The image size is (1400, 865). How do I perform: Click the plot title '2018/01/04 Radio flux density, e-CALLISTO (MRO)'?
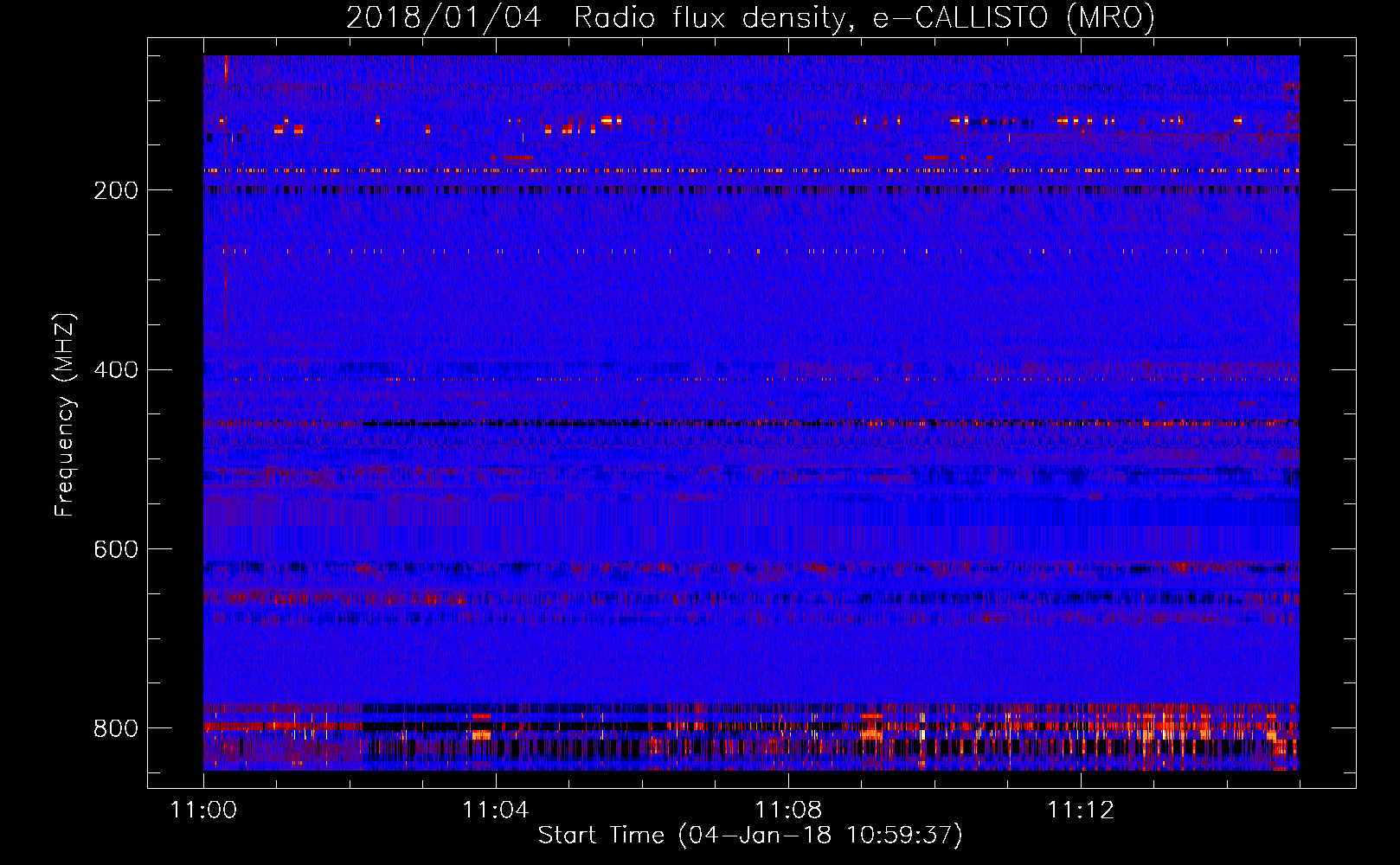click(x=750, y=18)
